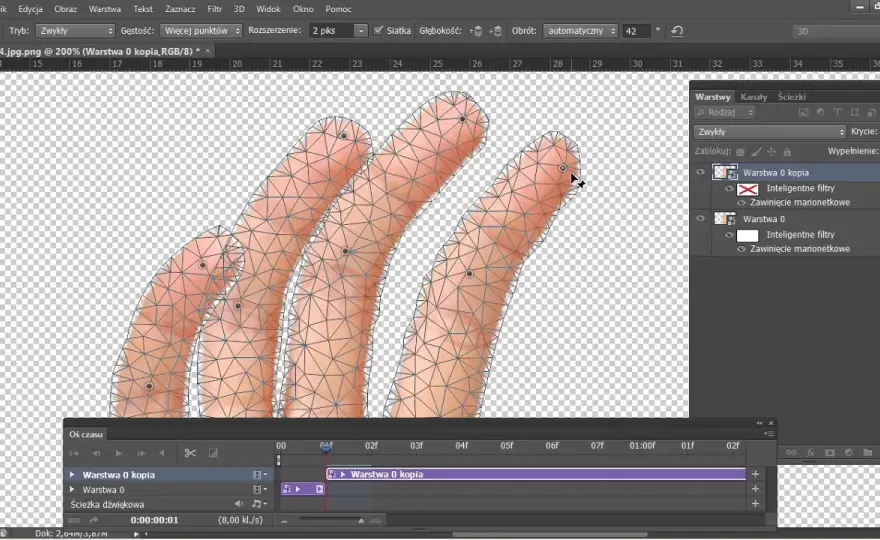Uncheck the Siatka mesh checkbox

click(378, 31)
